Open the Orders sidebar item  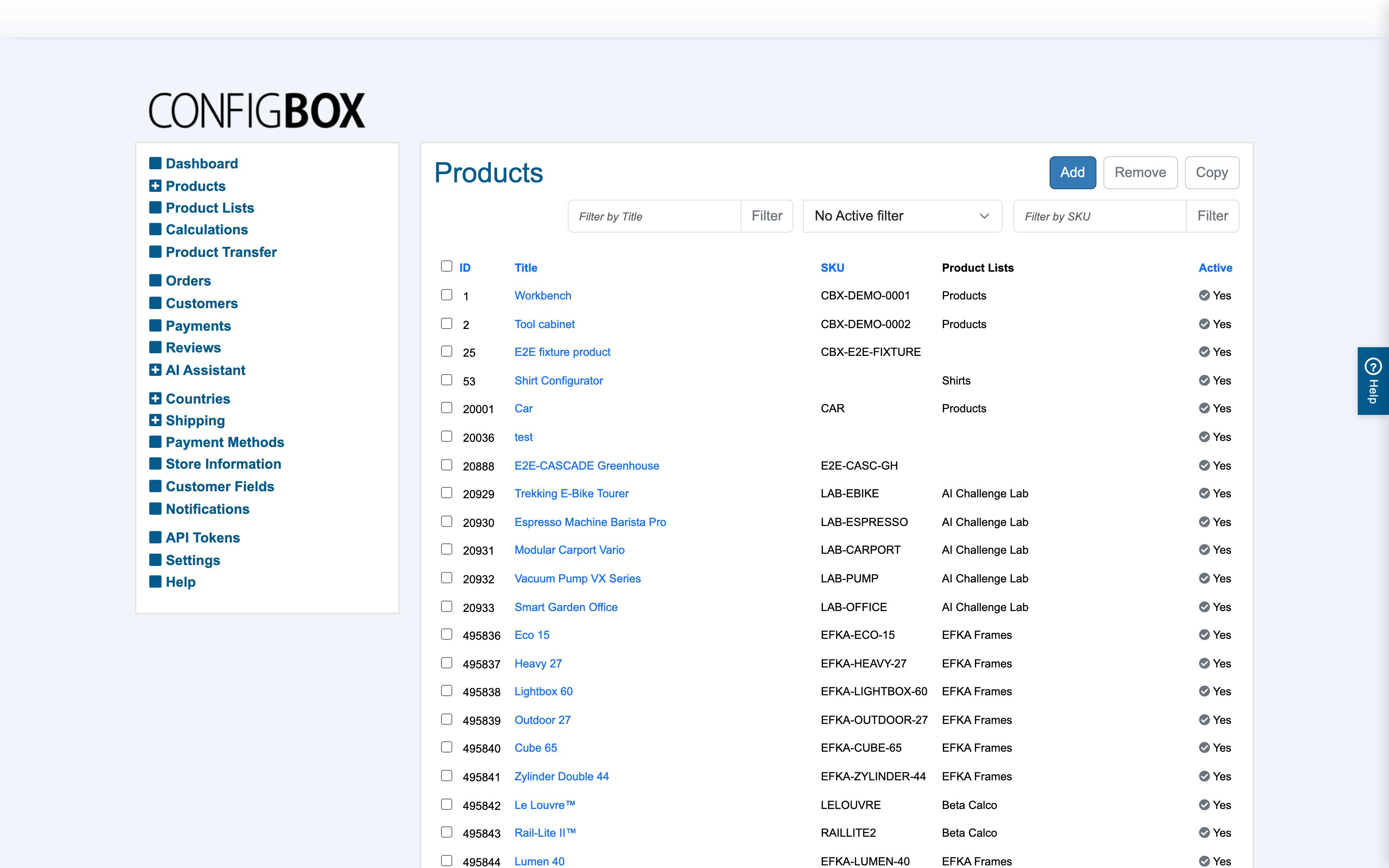[188, 281]
